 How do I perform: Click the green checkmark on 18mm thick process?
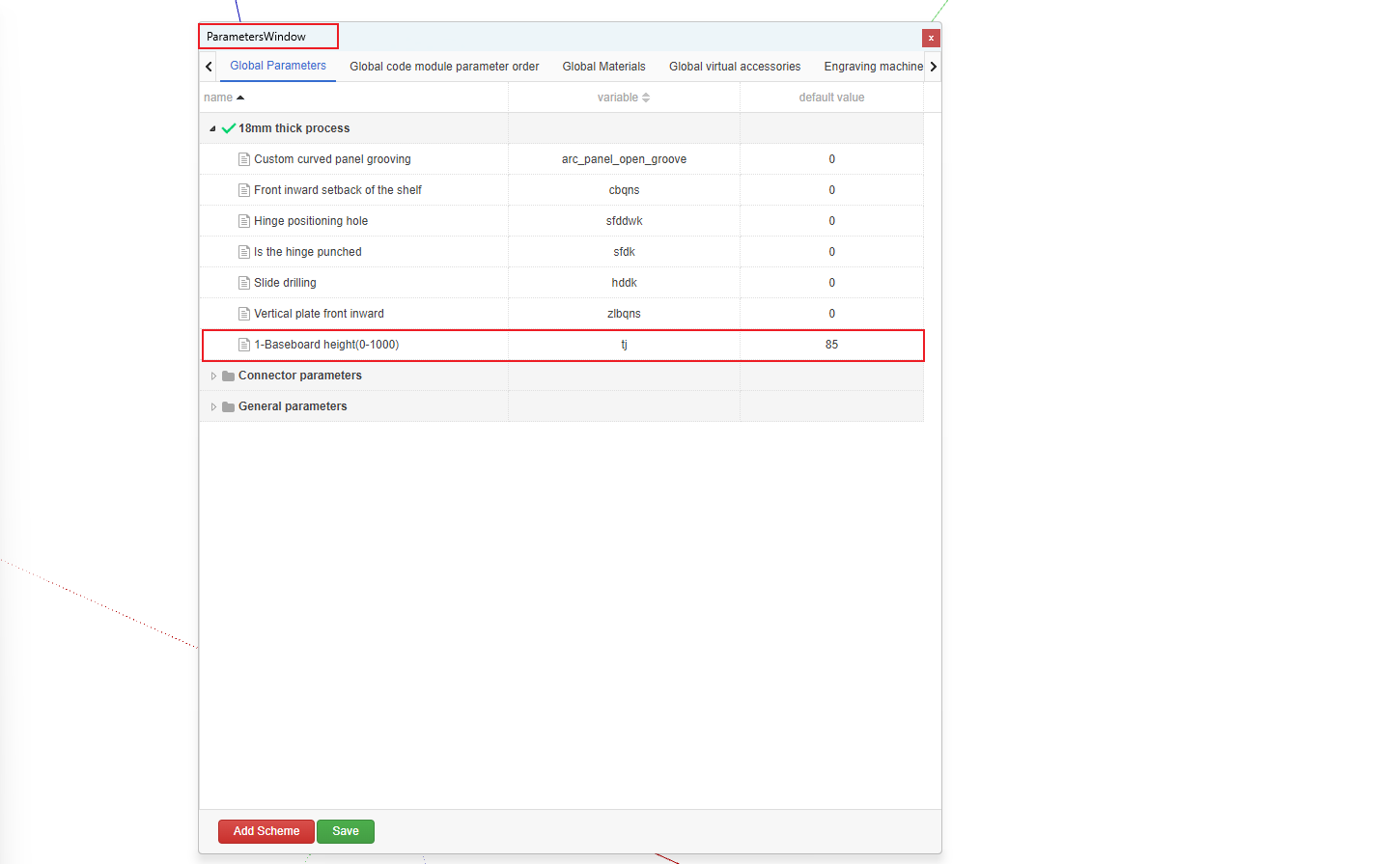(x=229, y=128)
